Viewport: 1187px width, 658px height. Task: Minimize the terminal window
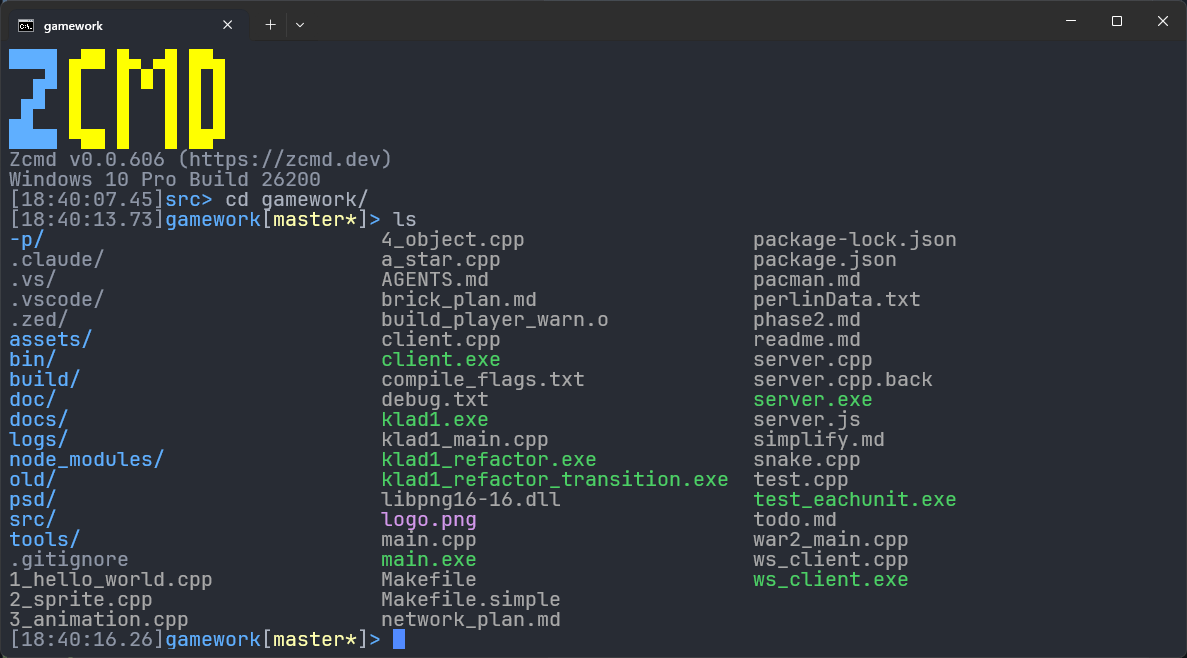point(1070,21)
